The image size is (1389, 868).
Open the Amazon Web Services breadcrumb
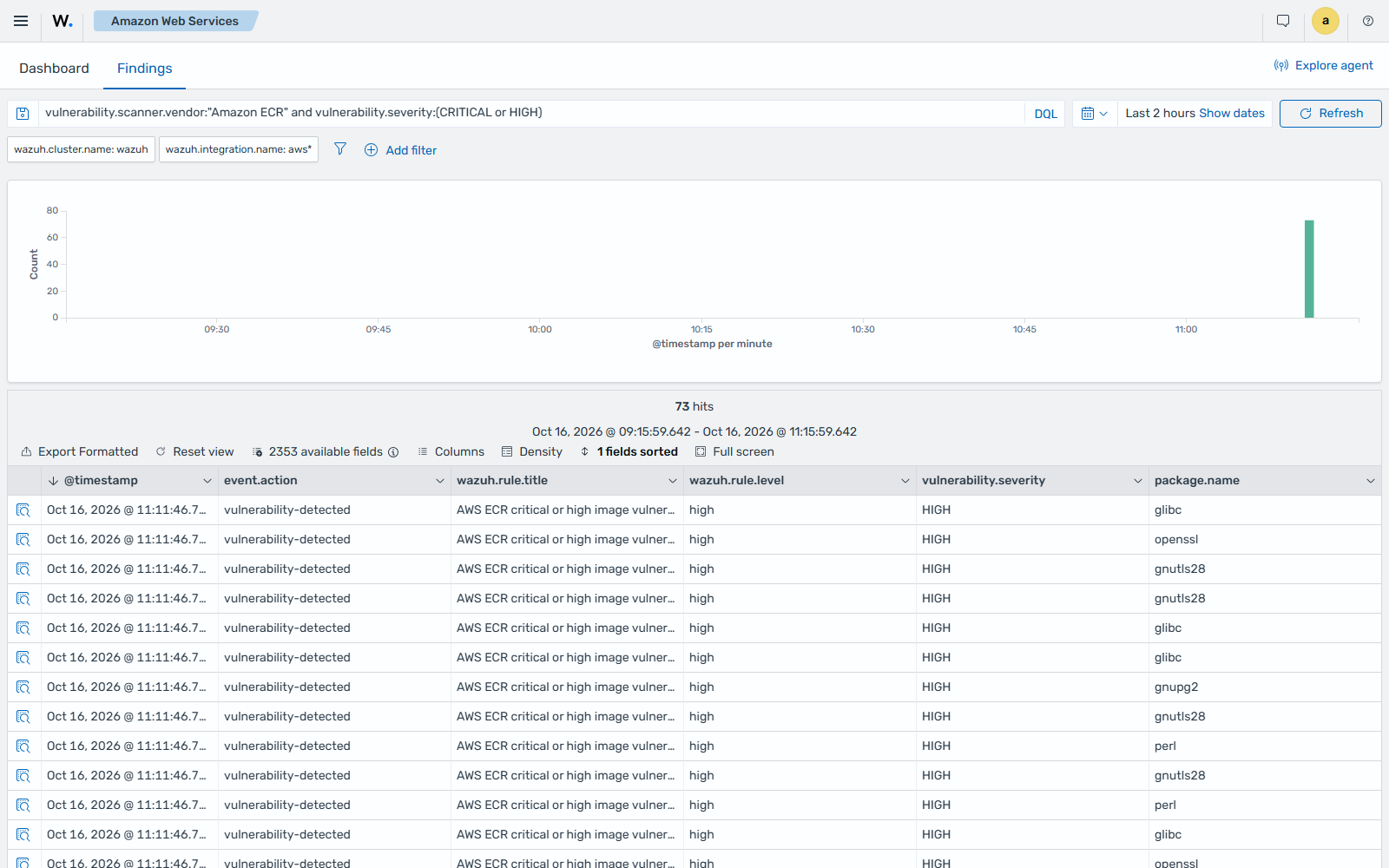point(174,21)
